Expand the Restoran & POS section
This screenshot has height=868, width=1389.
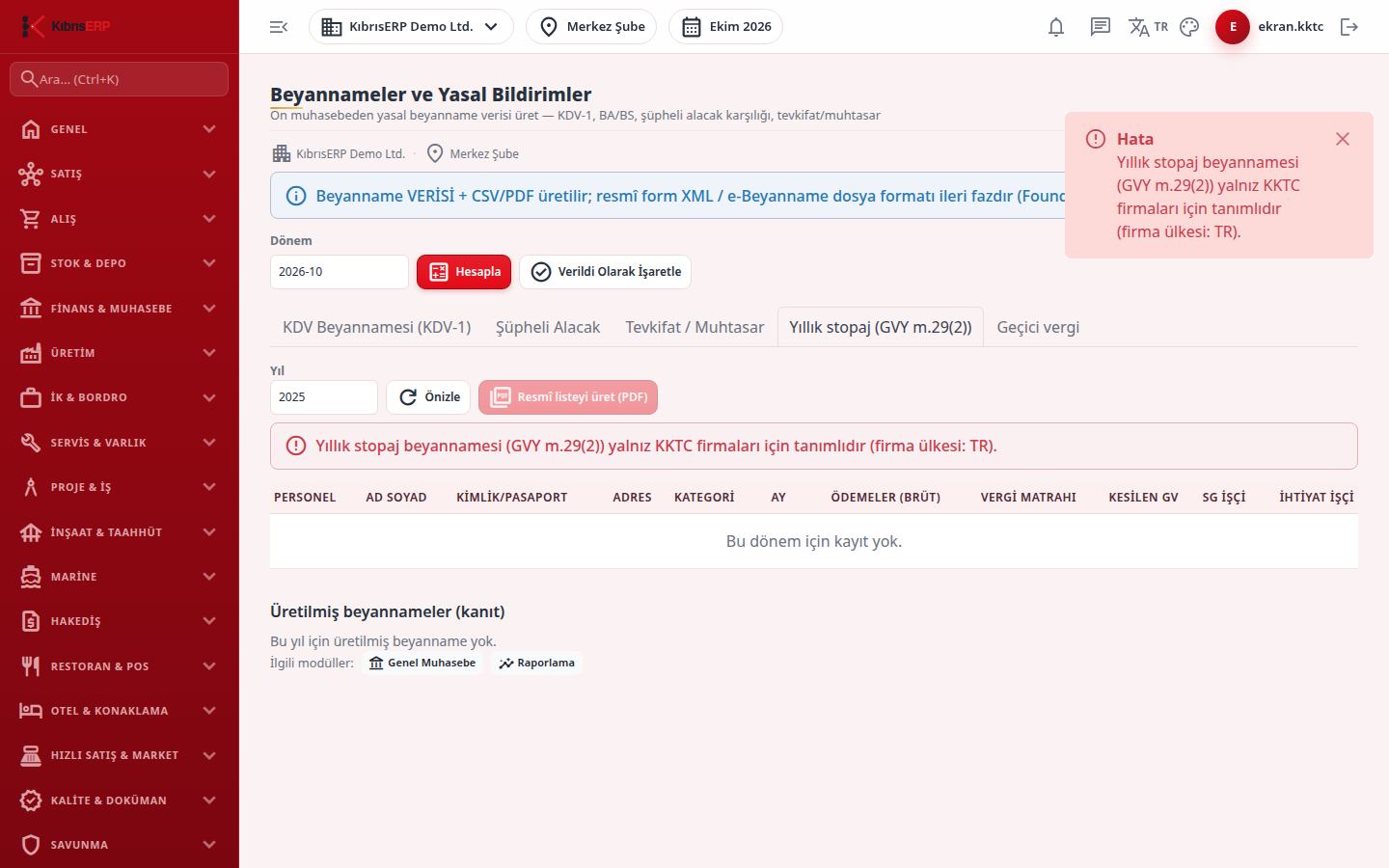pos(120,666)
